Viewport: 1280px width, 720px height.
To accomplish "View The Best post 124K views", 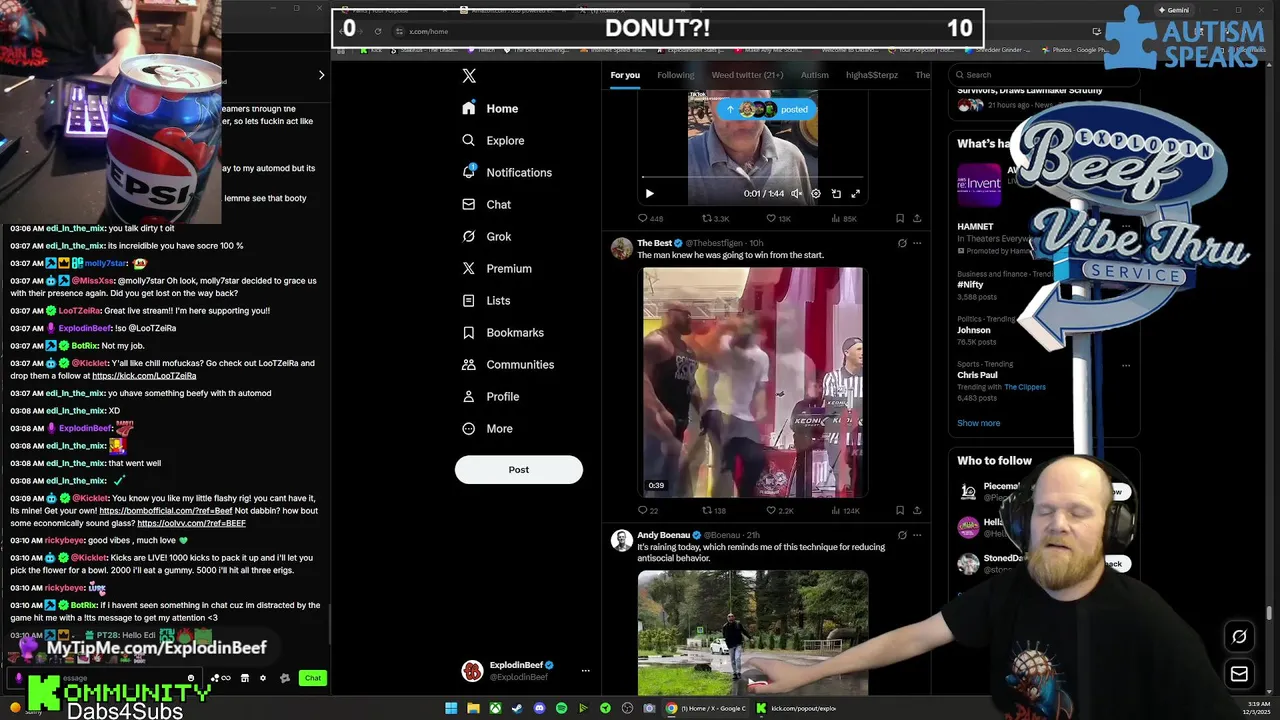I will (845, 511).
